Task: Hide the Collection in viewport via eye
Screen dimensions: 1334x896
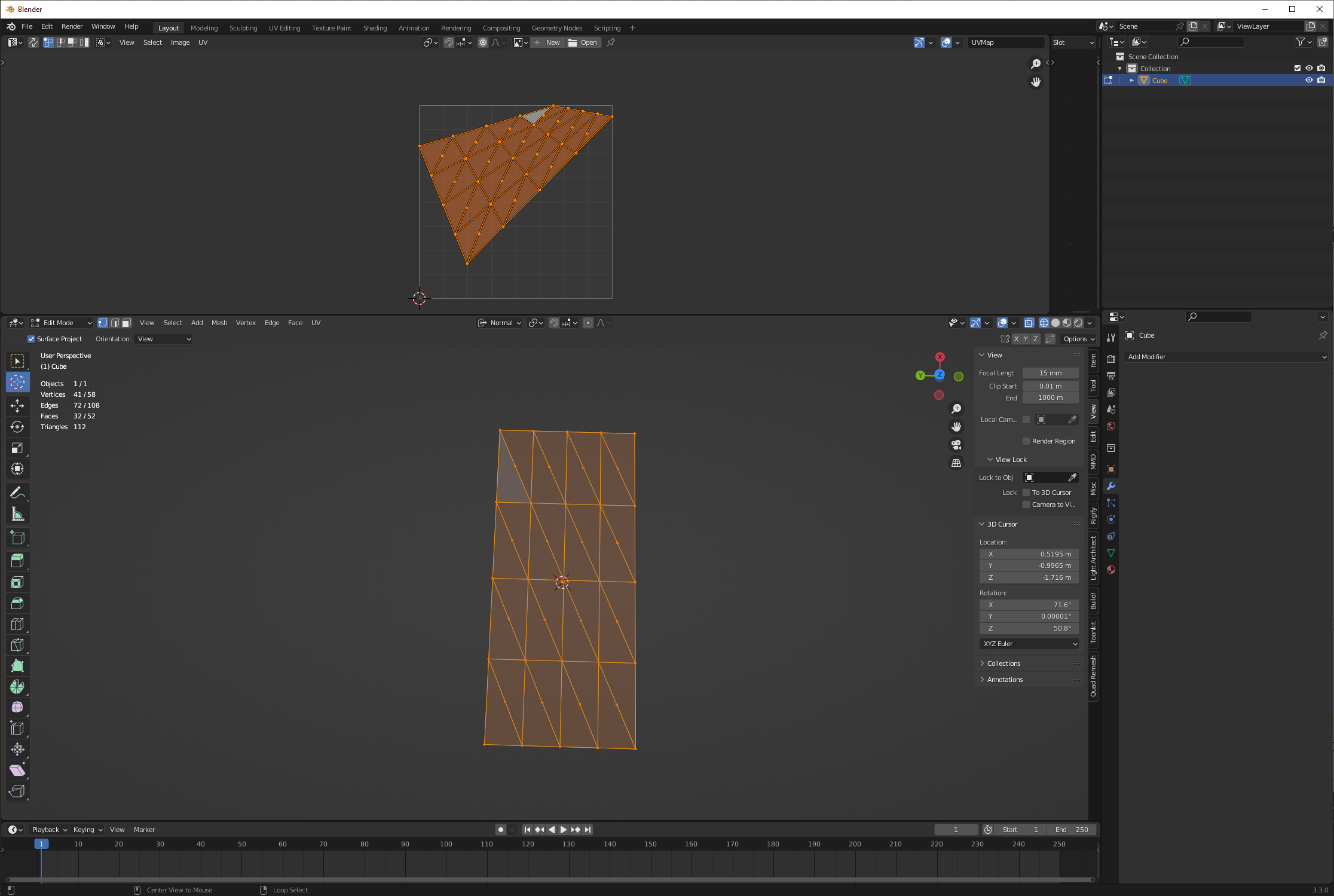Action: point(1309,68)
